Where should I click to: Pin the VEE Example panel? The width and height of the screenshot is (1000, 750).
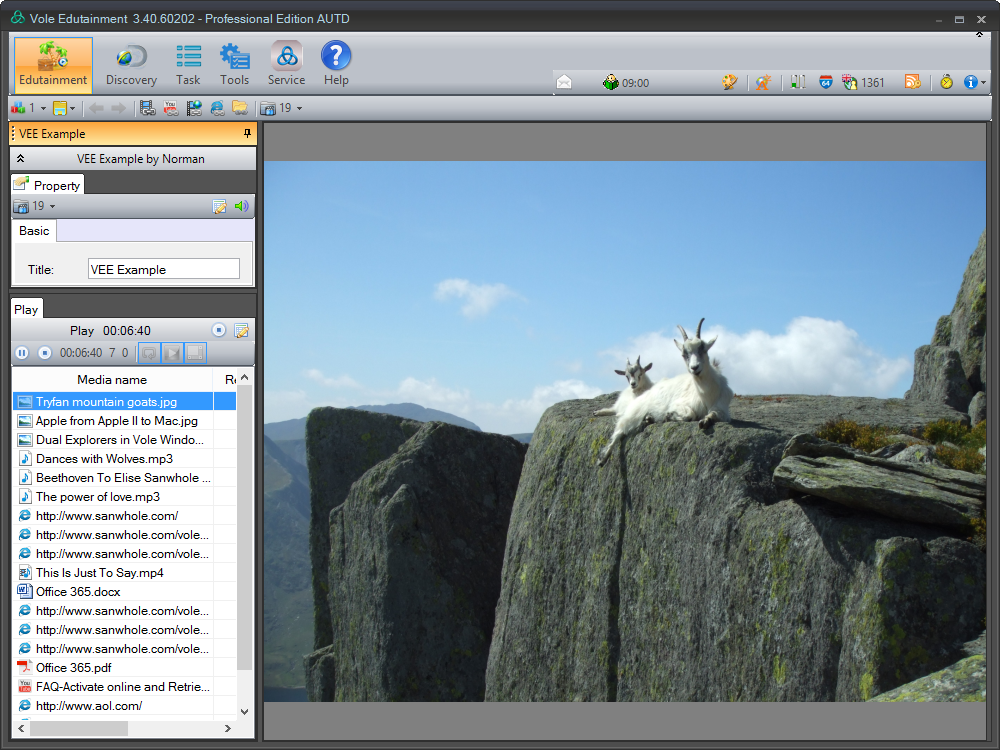point(246,133)
